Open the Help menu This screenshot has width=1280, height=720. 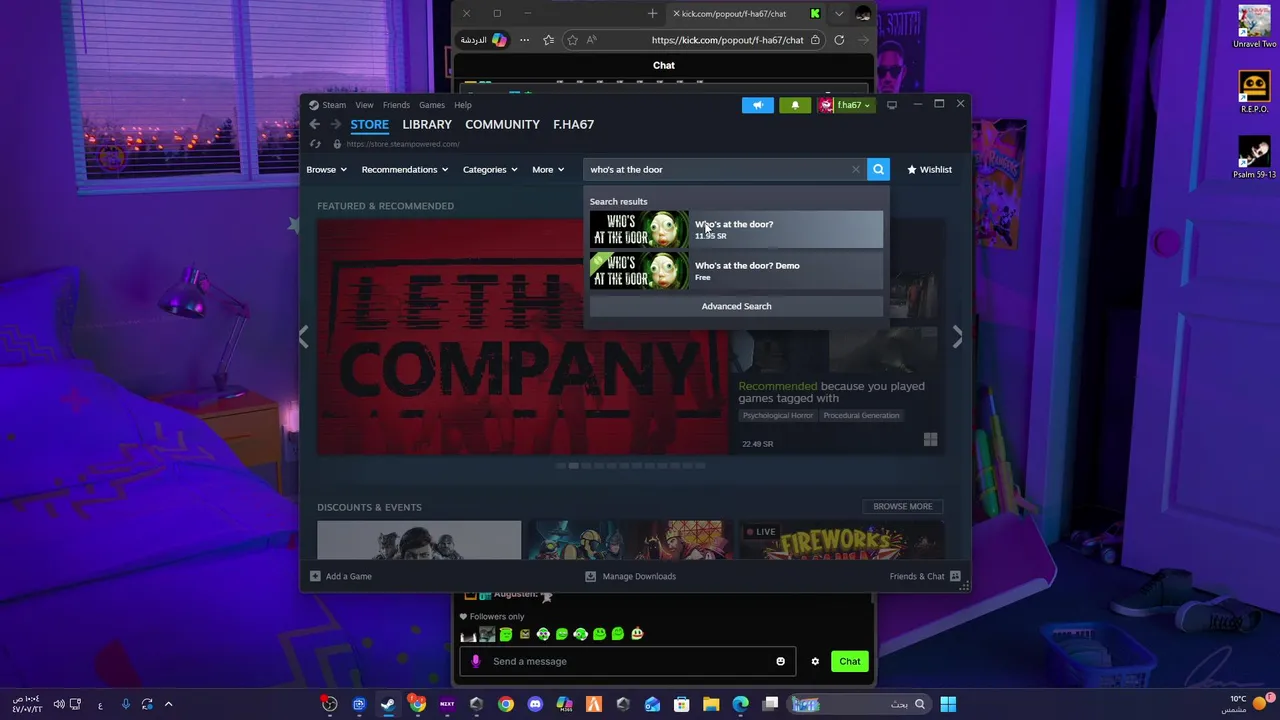coord(463,105)
